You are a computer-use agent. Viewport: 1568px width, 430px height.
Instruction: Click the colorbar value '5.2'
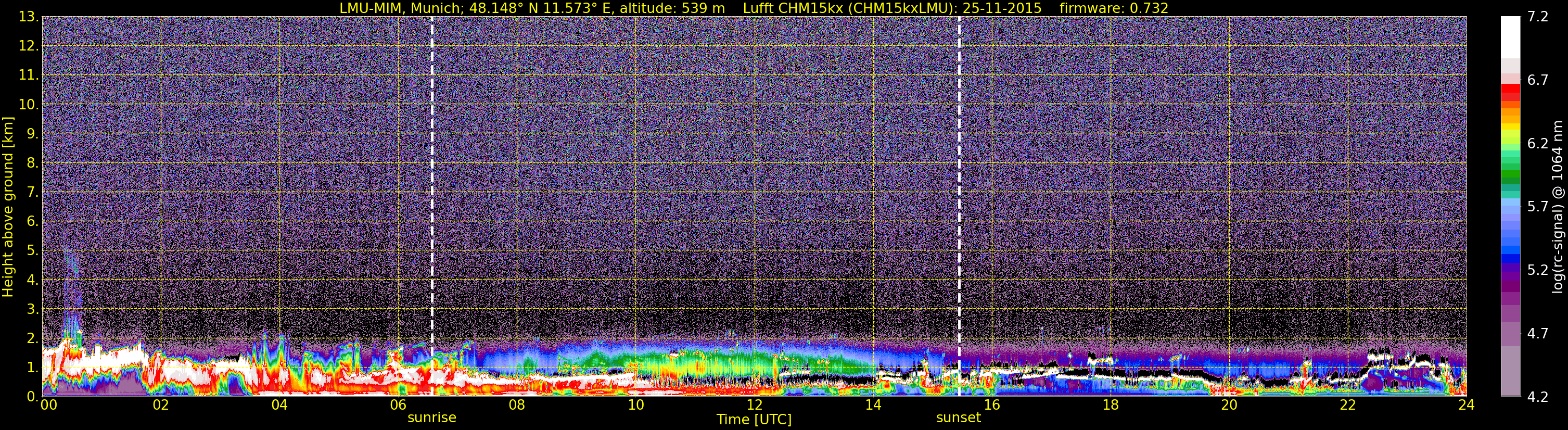click(x=1538, y=270)
